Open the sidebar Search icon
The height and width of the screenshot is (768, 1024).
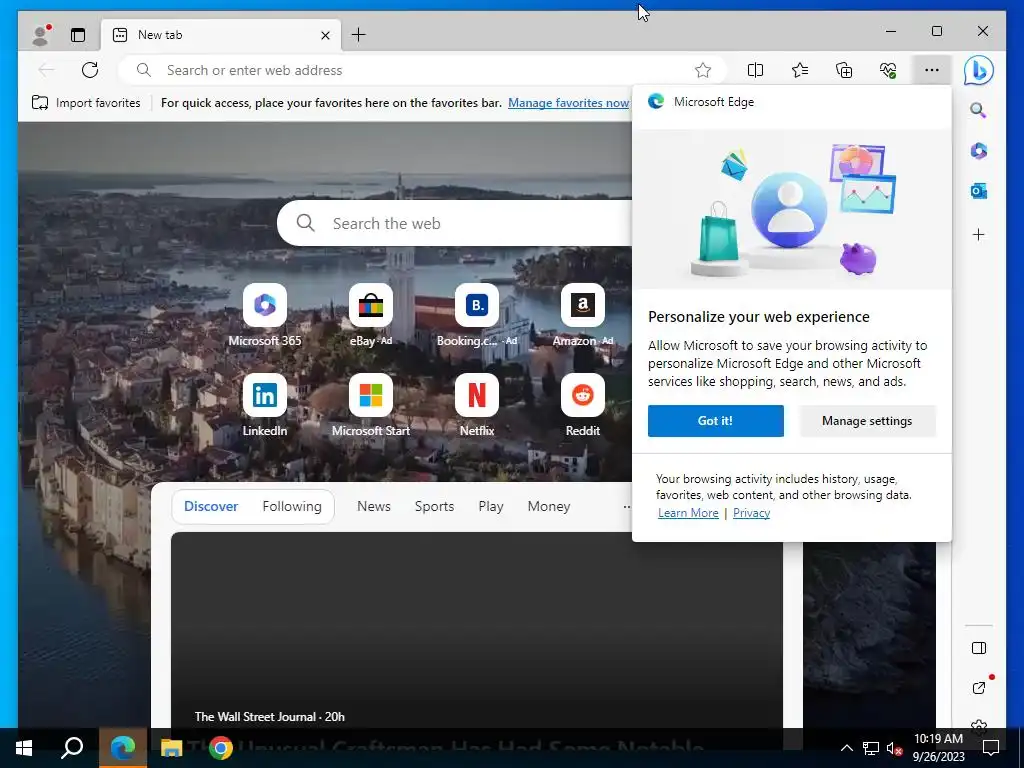978,110
